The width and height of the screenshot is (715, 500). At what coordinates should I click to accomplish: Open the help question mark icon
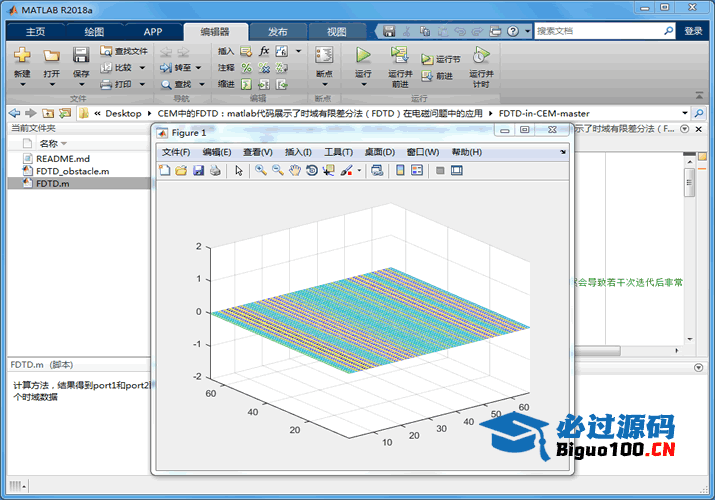pos(513,31)
